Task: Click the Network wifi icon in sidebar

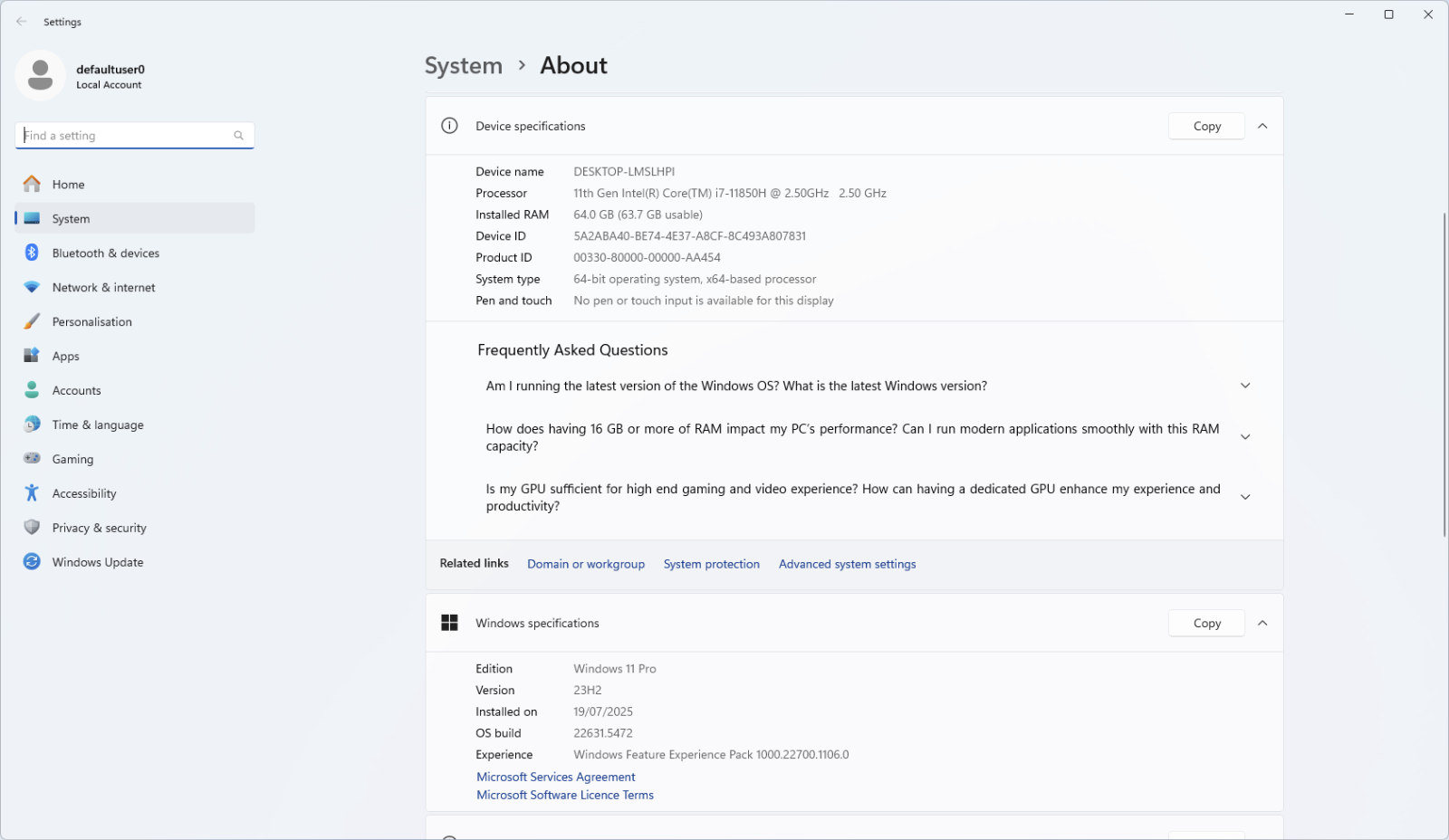Action: [x=32, y=287]
